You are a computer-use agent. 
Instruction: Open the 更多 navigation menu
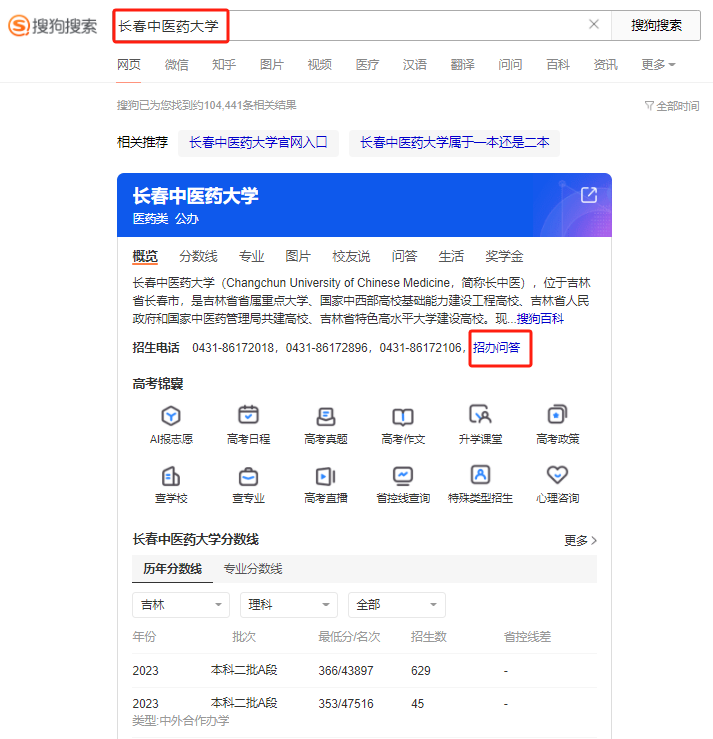(x=658, y=65)
